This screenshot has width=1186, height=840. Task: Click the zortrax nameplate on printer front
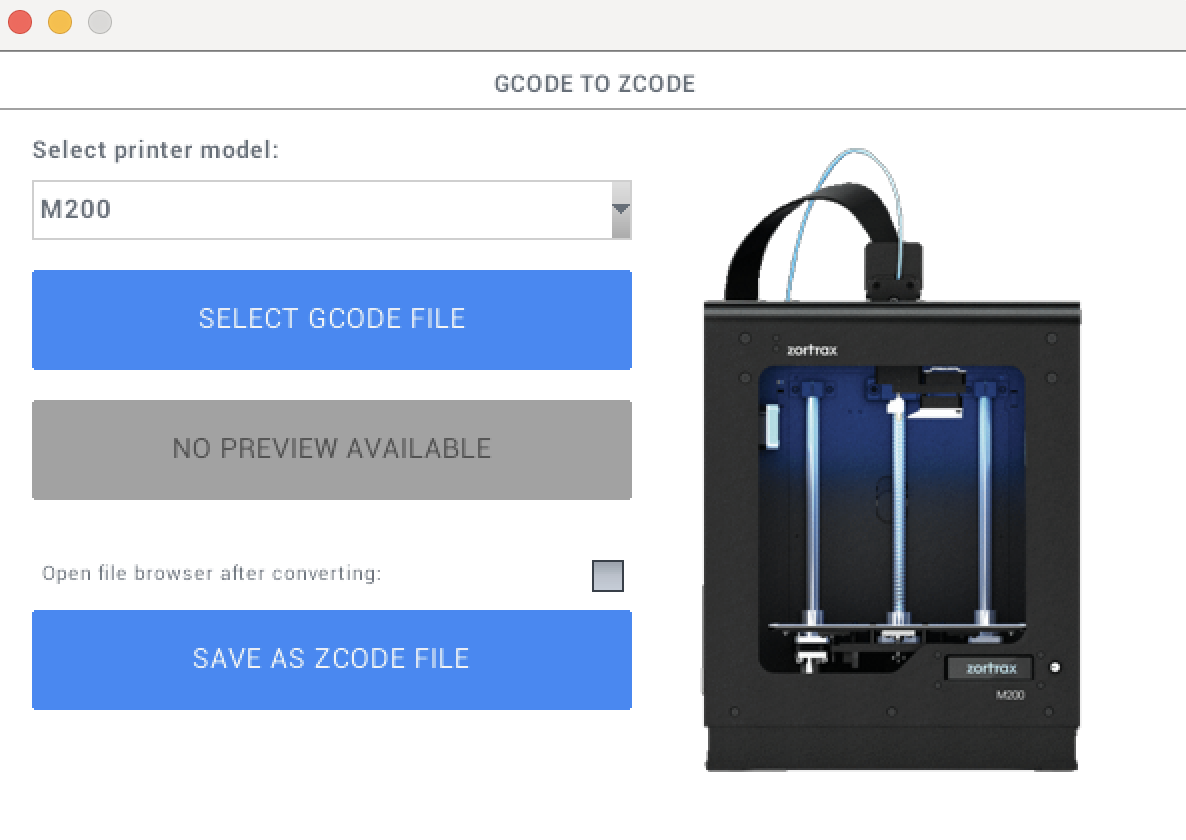(987, 667)
